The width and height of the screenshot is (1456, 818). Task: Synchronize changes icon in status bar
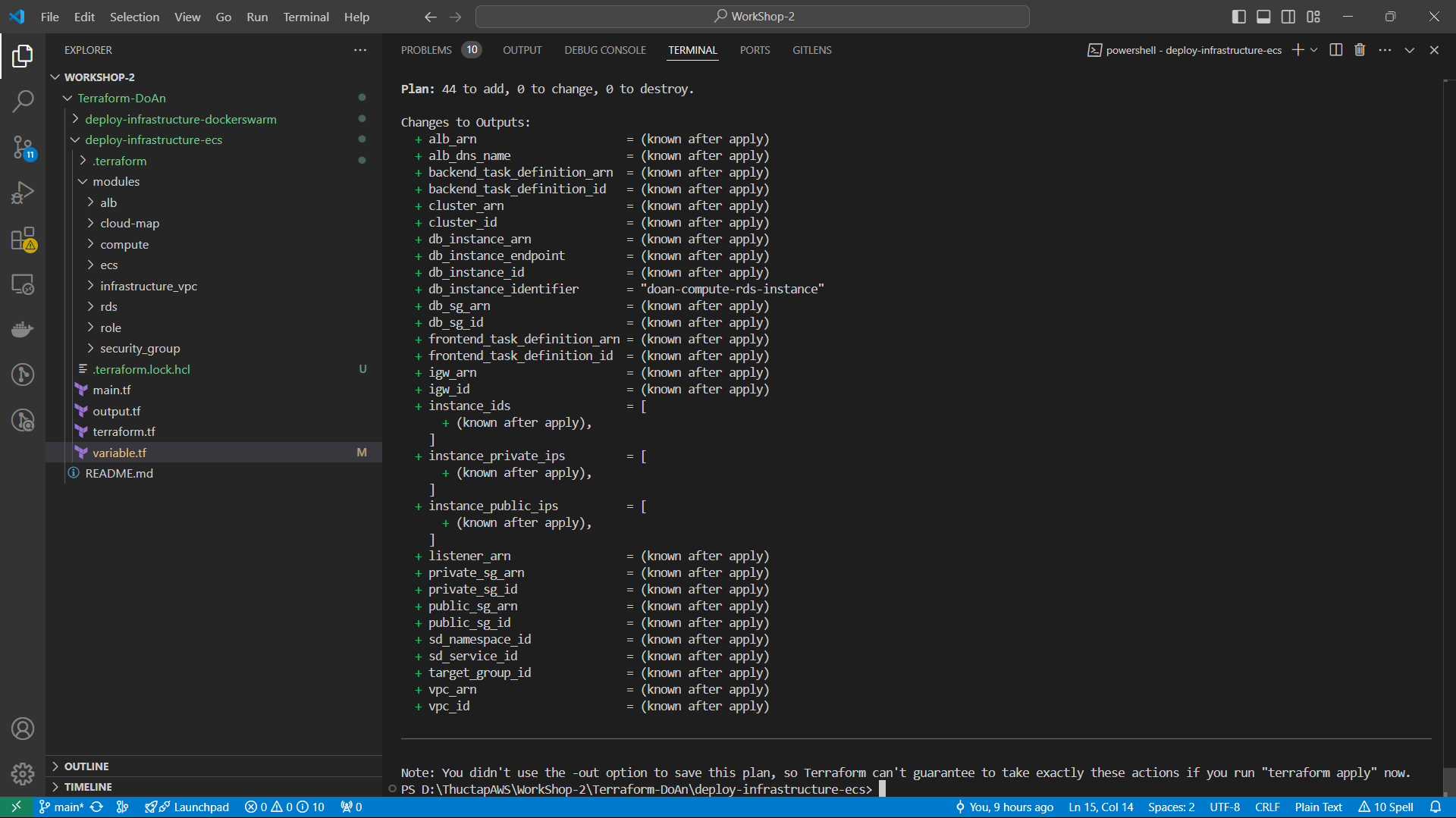coord(96,807)
